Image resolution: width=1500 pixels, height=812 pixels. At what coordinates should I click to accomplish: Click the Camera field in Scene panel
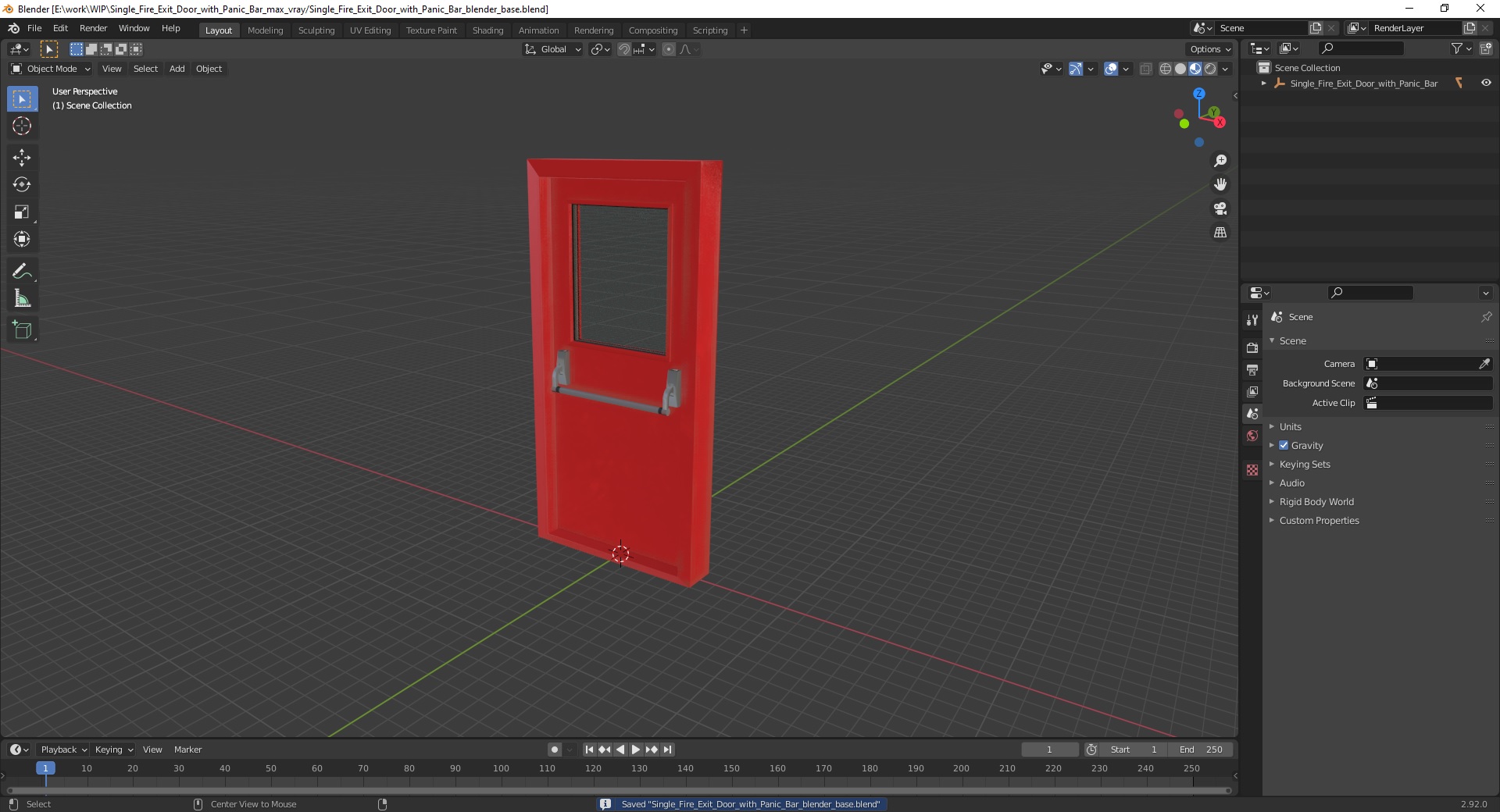click(x=1428, y=364)
